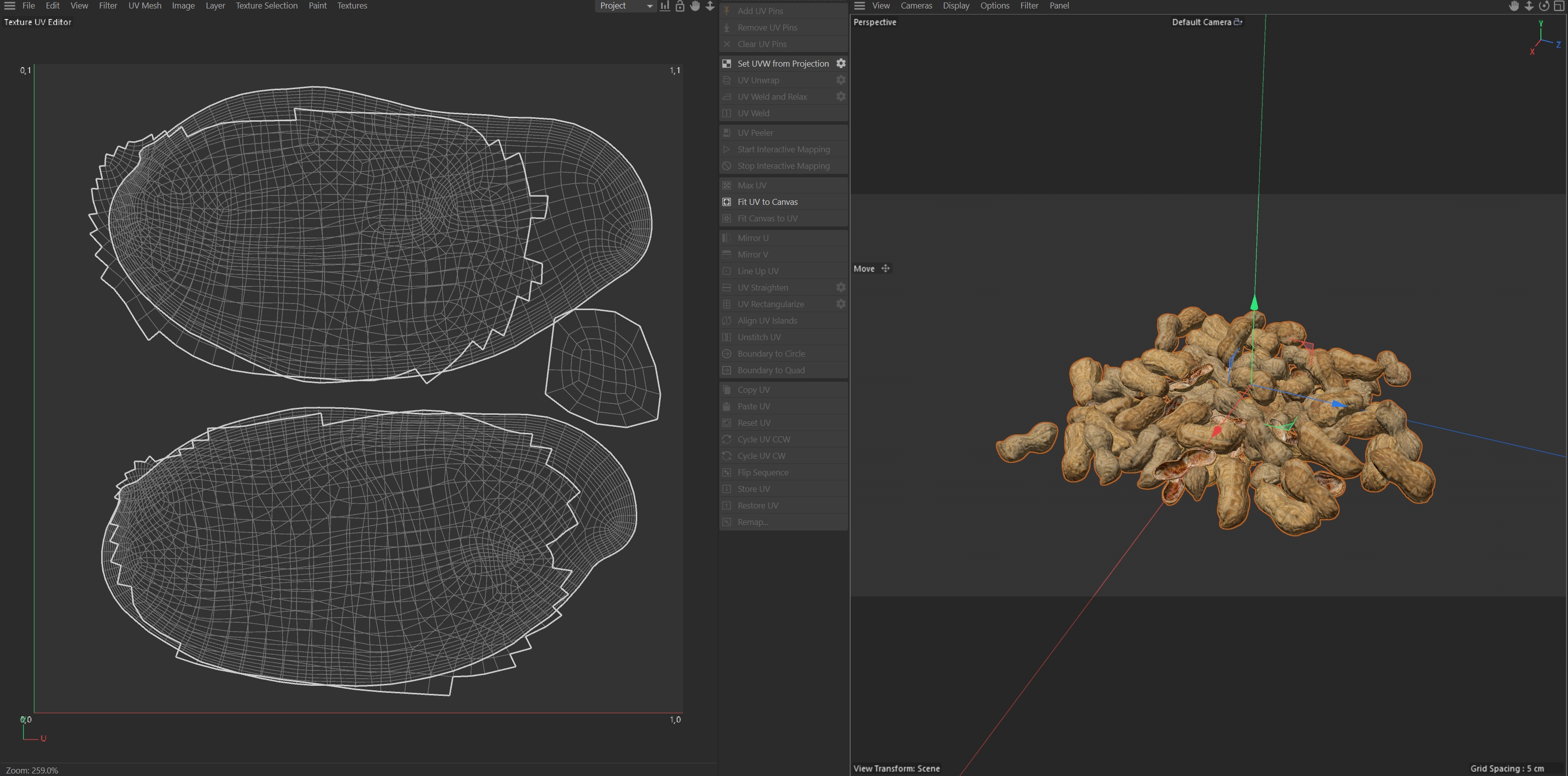The image size is (1568, 776).
Task: Click the Fit UV to Canvas command
Action: click(x=767, y=202)
